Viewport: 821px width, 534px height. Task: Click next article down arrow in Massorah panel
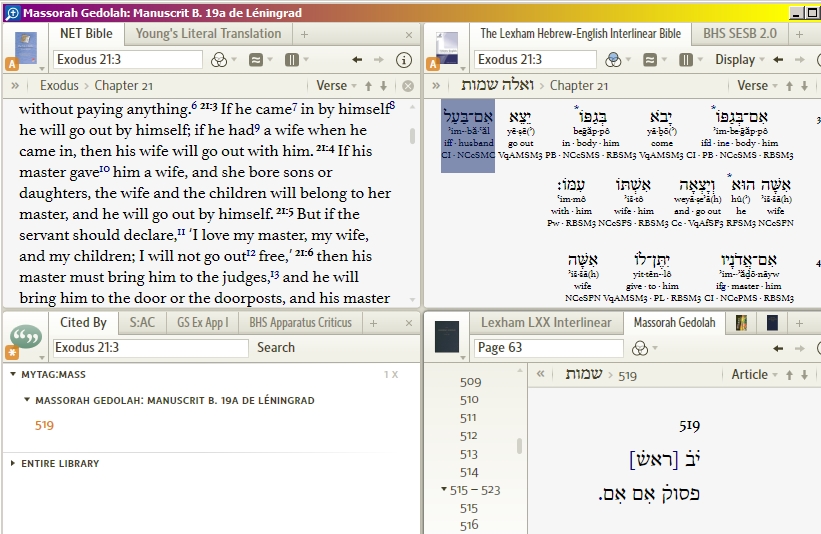click(x=804, y=375)
